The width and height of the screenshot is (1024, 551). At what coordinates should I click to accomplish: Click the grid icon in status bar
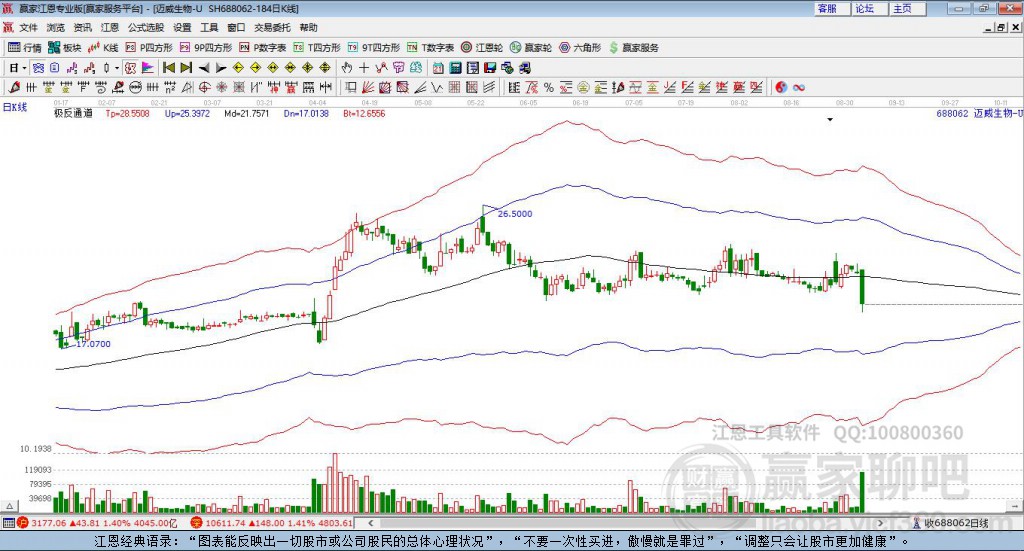point(8,523)
